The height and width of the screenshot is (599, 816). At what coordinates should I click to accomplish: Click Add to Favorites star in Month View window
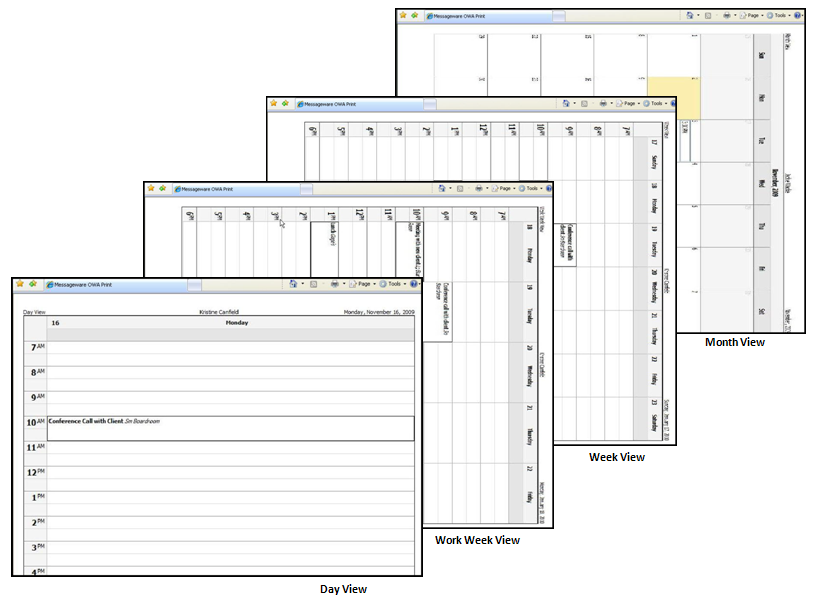(x=415, y=15)
